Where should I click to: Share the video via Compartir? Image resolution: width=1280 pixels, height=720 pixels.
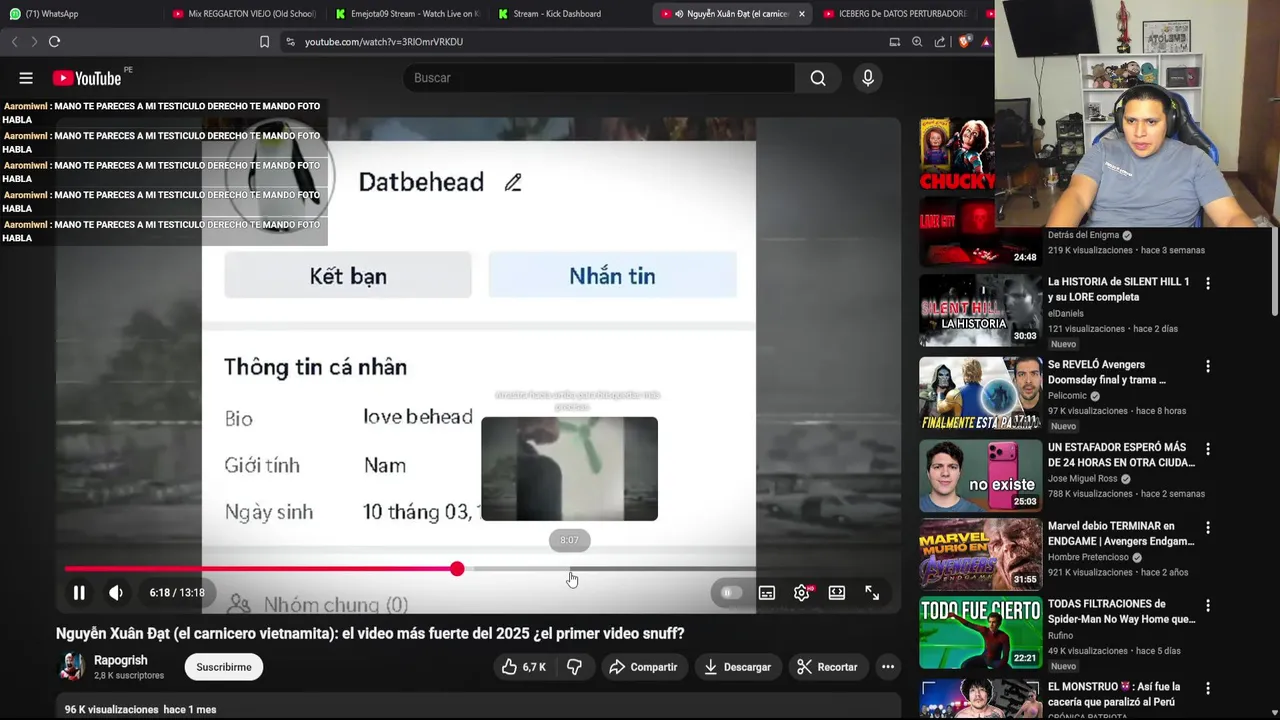(643, 667)
